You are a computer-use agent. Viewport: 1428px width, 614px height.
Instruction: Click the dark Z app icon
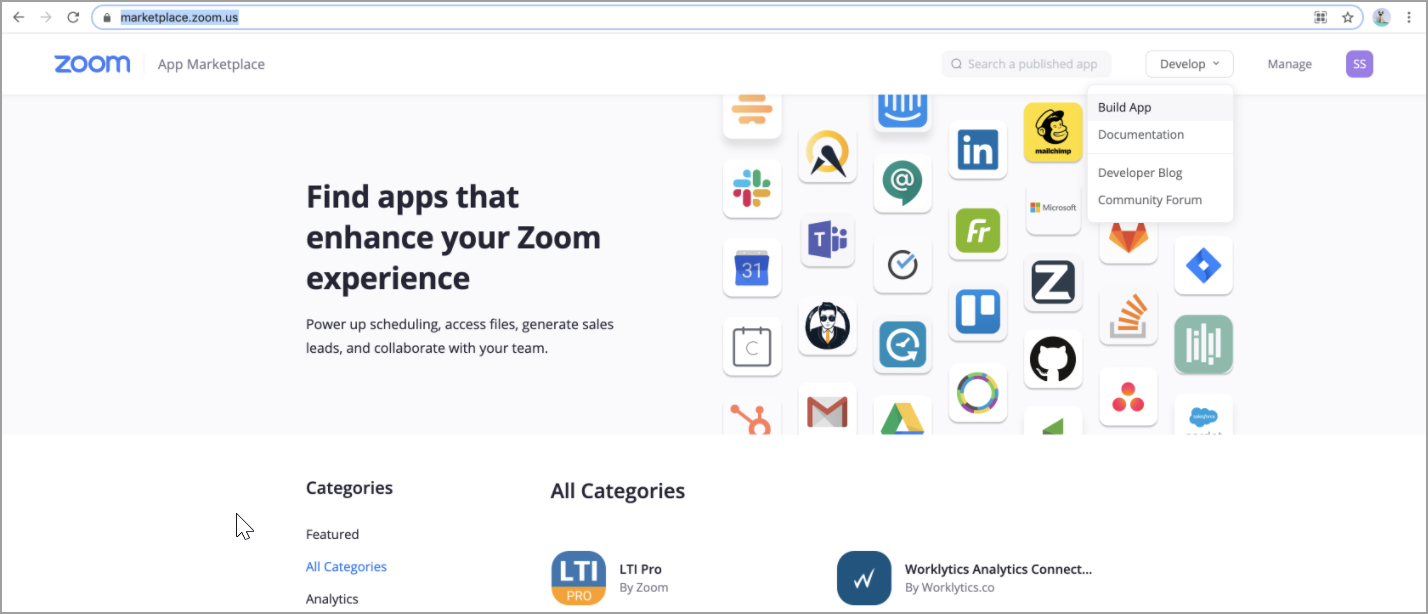1053,283
